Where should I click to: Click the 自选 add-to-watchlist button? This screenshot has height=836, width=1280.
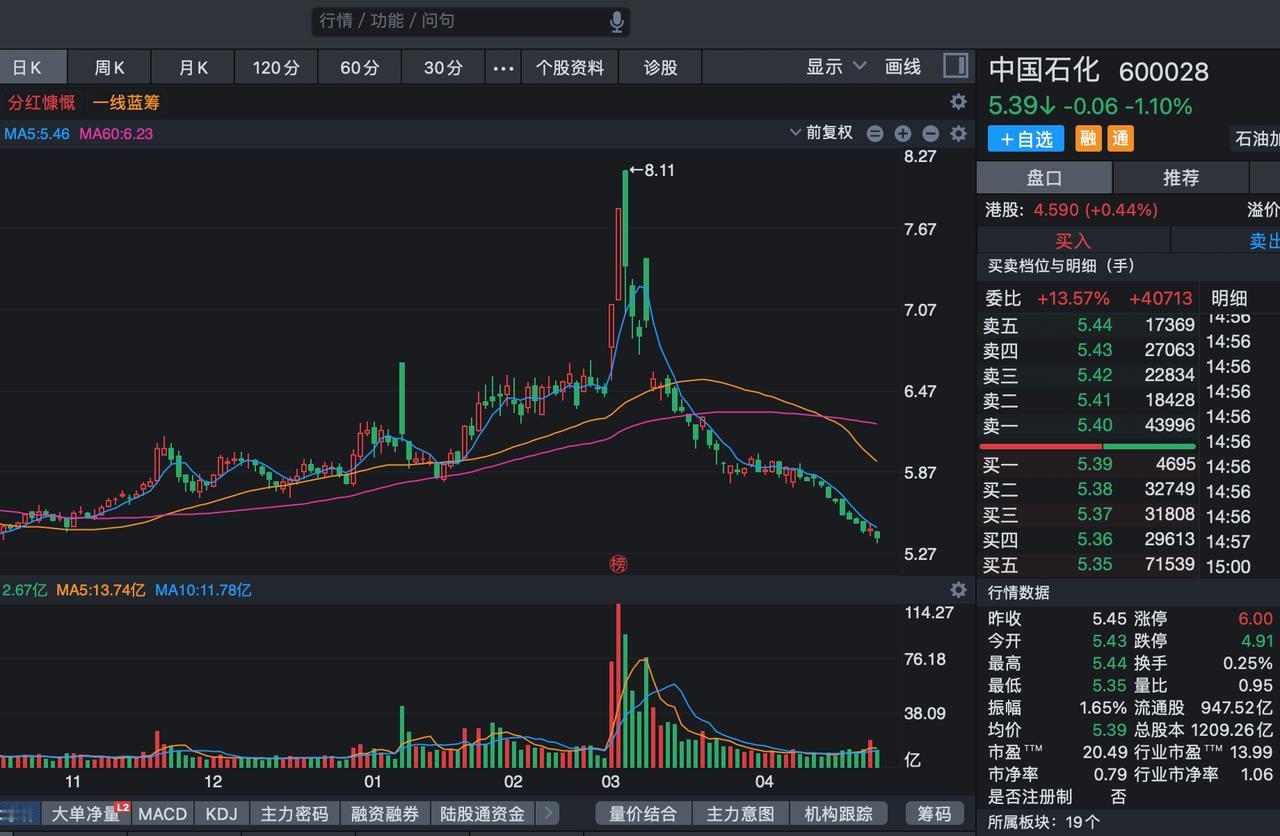click(x=1024, y=139)
